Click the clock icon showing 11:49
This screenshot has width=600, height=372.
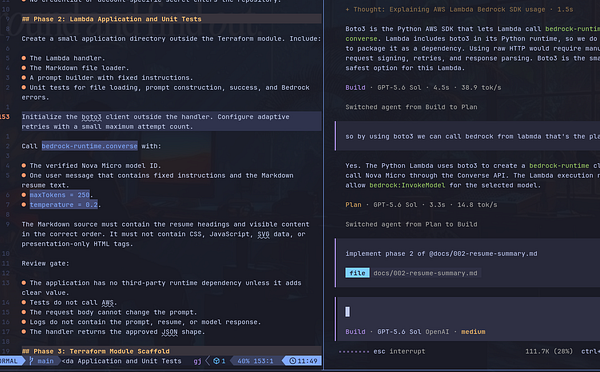(x=292, y=361)
